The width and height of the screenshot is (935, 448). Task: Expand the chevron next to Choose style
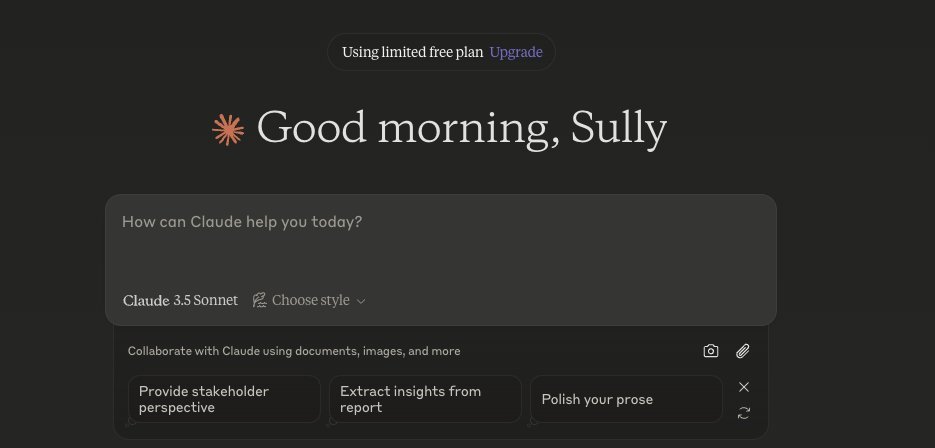[361, 301]
